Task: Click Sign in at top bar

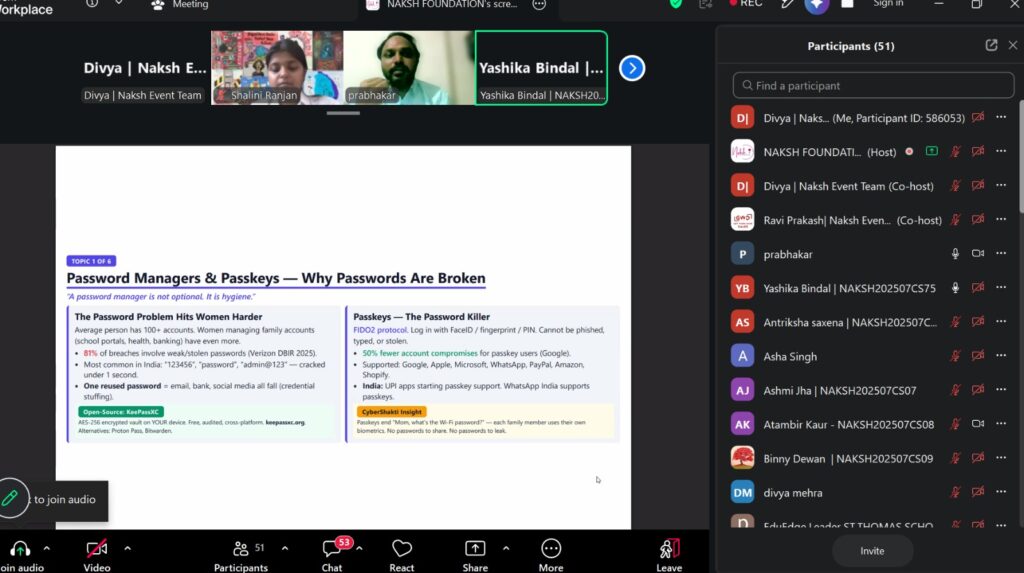Action: pos(888,4)
